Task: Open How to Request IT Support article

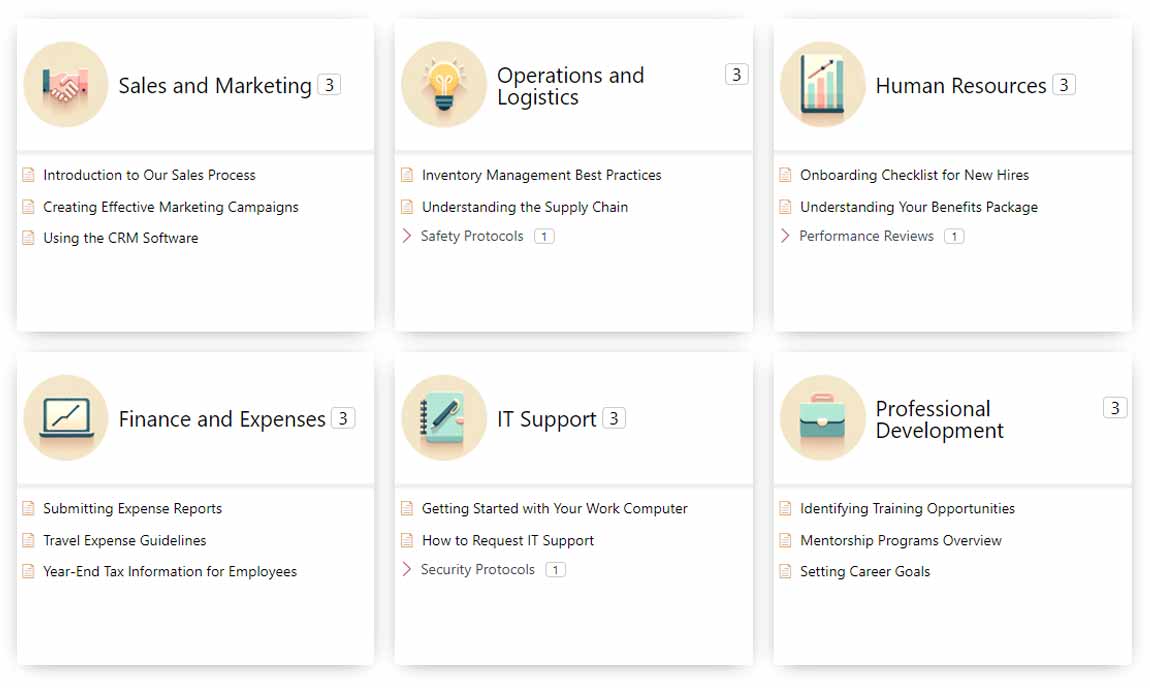Action: click(x=507, y=540)
